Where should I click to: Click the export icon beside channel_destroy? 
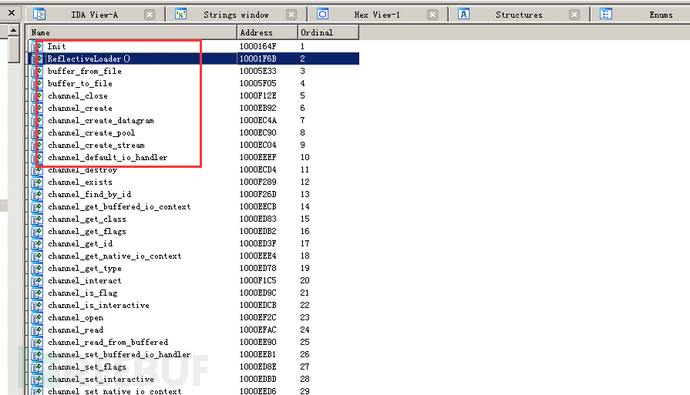37,169
